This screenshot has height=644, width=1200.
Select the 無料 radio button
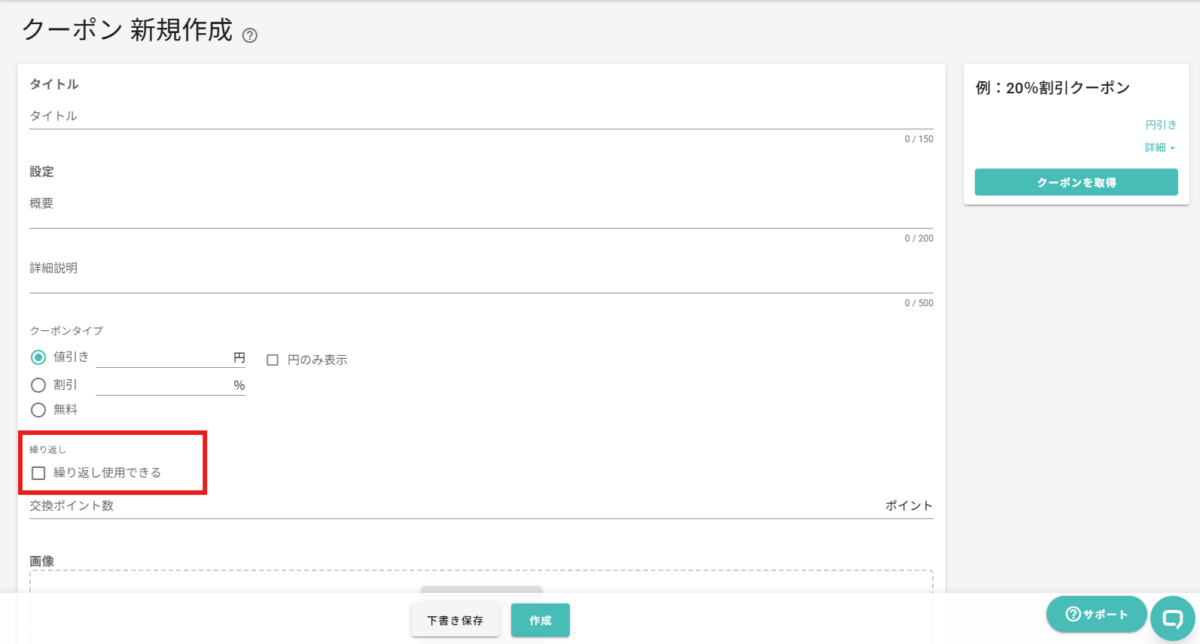pos(39,409)
